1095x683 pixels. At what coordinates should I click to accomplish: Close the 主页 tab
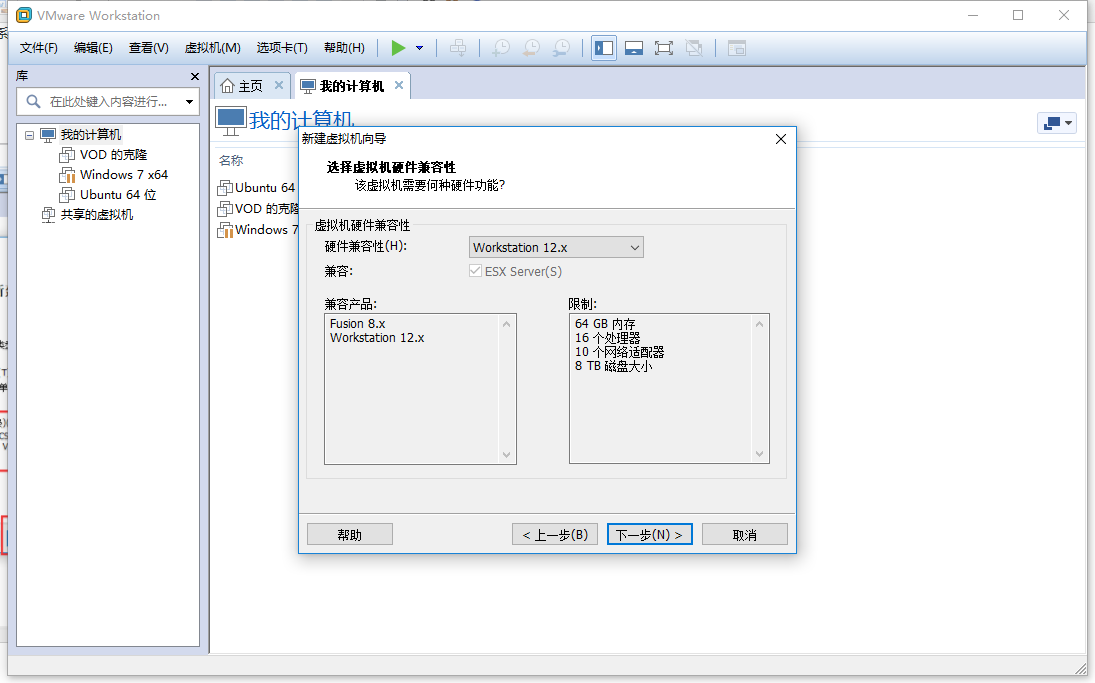pyautogui.click(x=279, y=85)
